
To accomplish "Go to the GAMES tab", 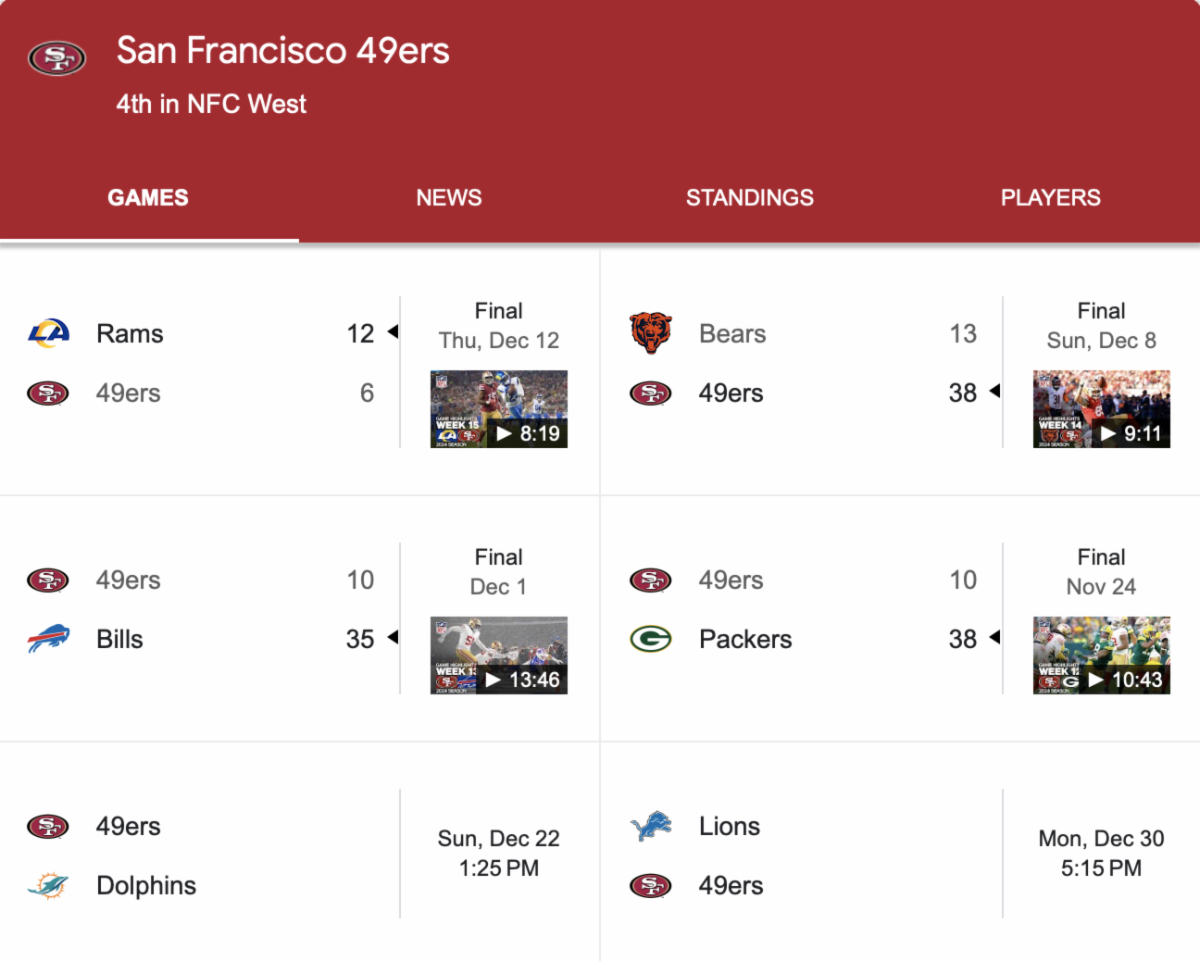I will coord(148,197).
